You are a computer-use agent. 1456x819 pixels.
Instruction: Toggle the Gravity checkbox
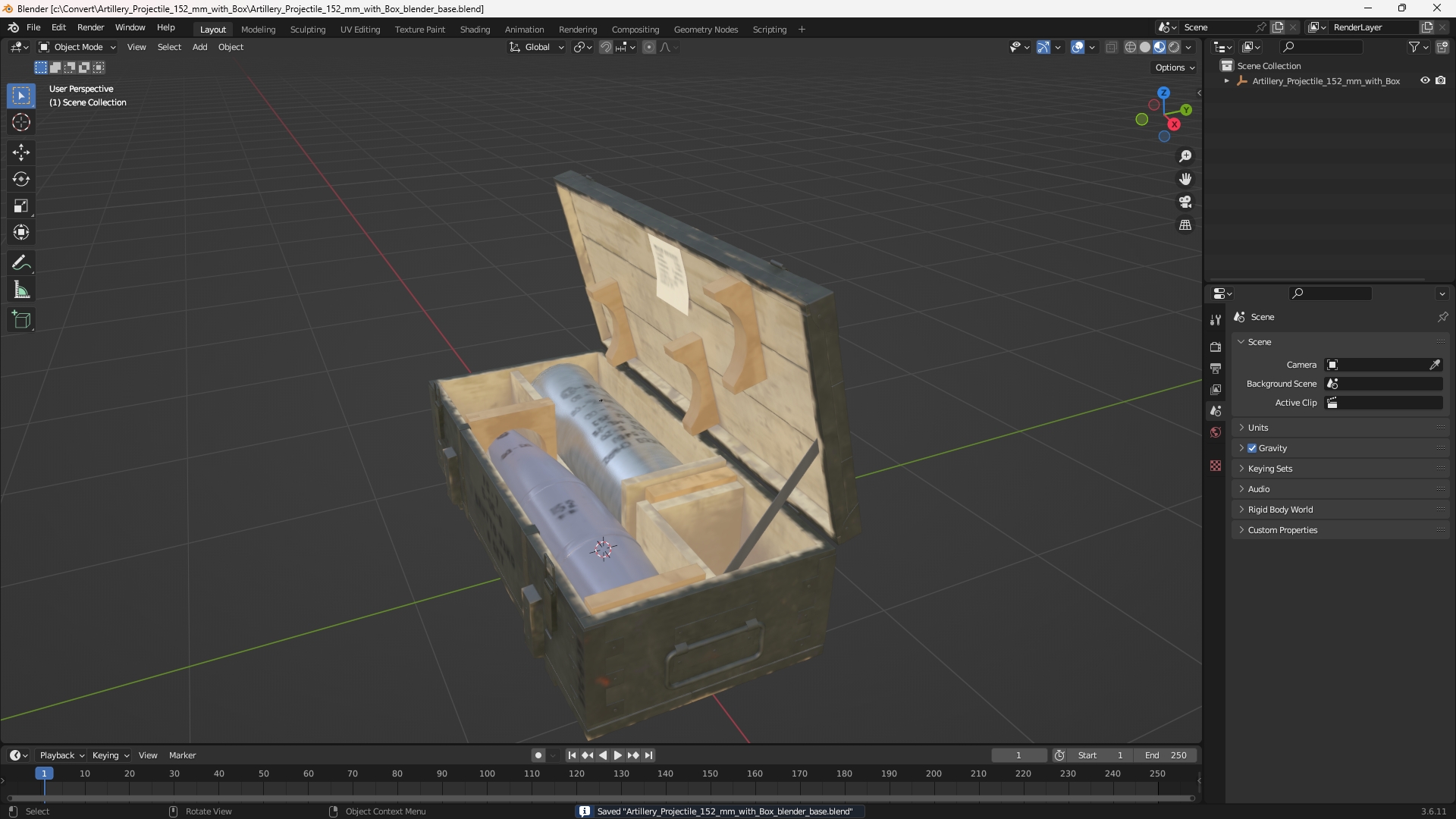click(1252, 448)
